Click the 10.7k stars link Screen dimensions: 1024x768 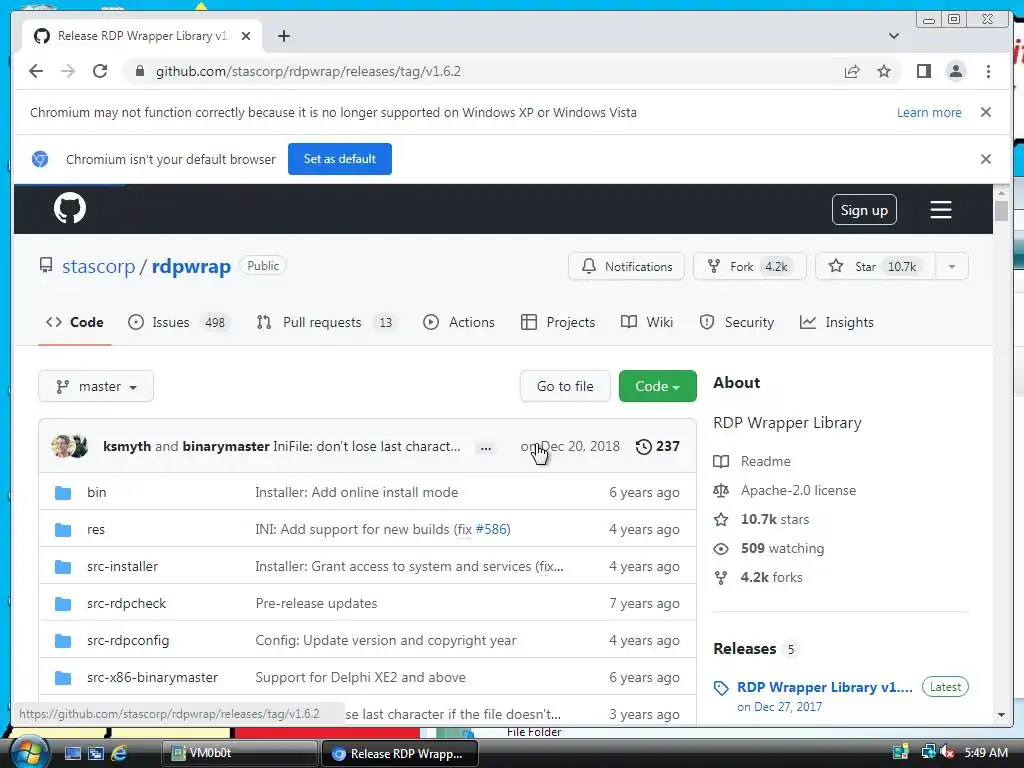(x=775, y=519)
